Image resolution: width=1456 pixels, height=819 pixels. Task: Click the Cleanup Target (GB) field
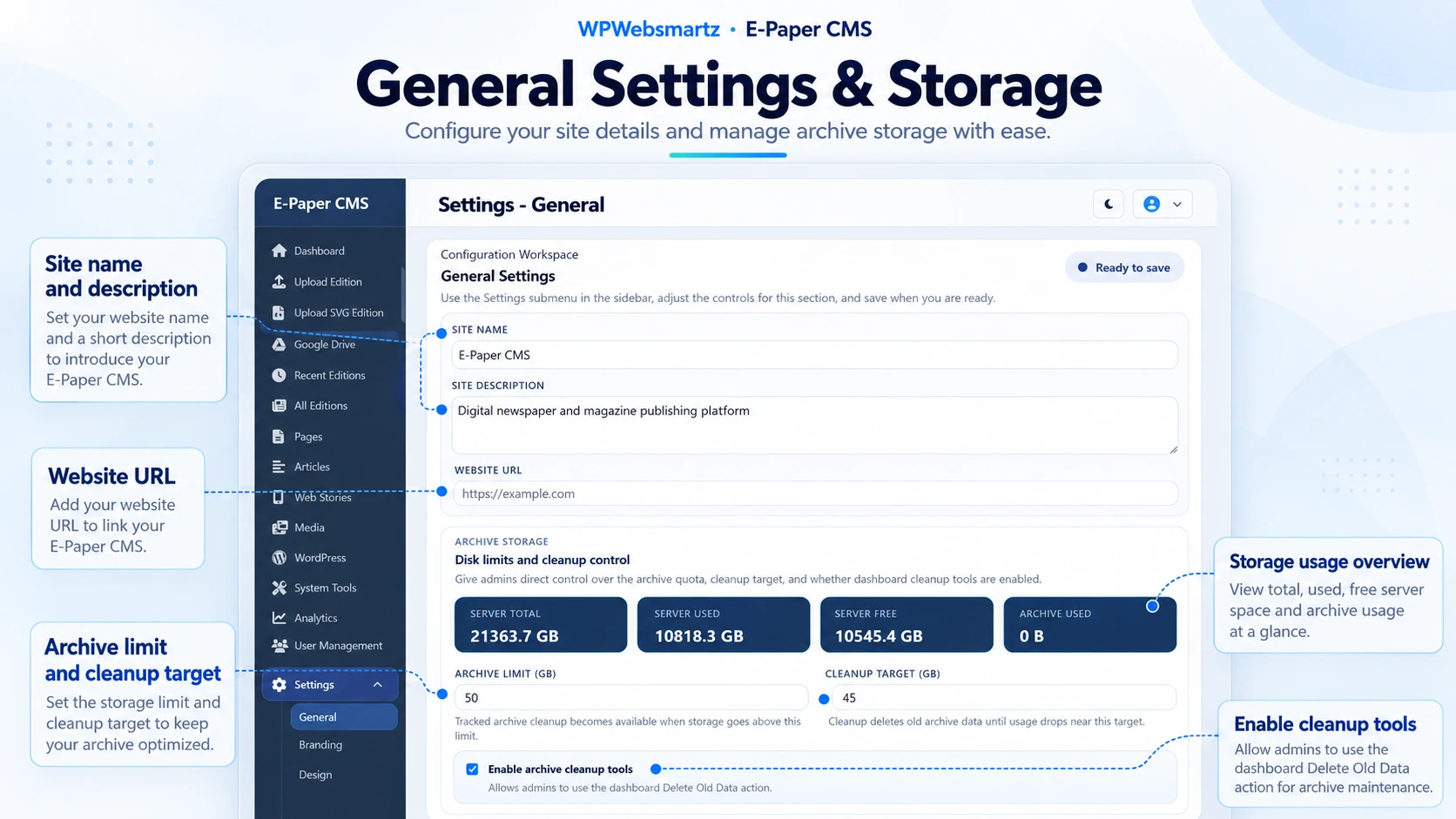coord(1004,698)
